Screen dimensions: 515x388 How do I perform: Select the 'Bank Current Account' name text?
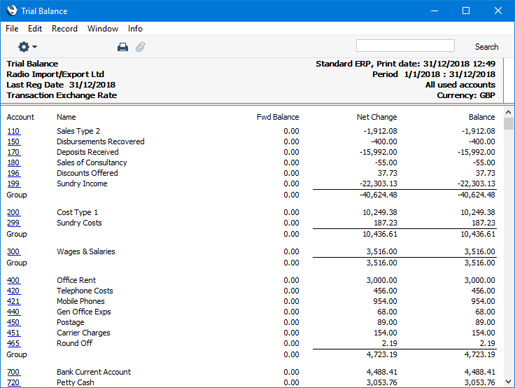pos(94,372)
